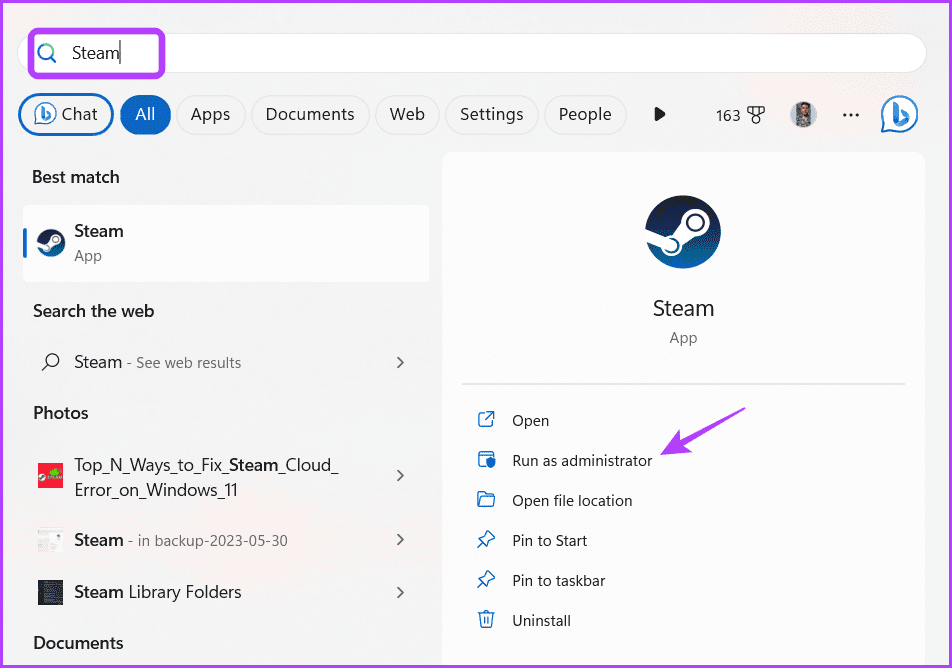Switch to the Web filter tab

(x=407, y=114)
